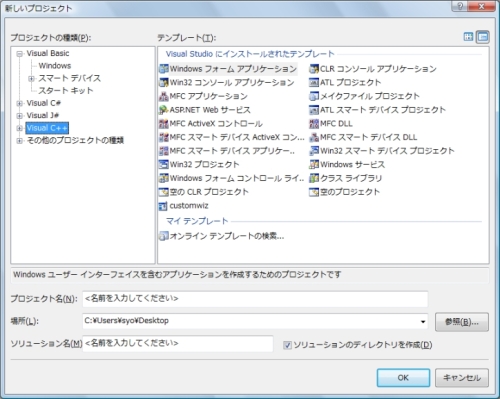Select the Win32 コンソール アプリケーション template icon
This screenshot has width=500, height=399.
tap(164, 82)
